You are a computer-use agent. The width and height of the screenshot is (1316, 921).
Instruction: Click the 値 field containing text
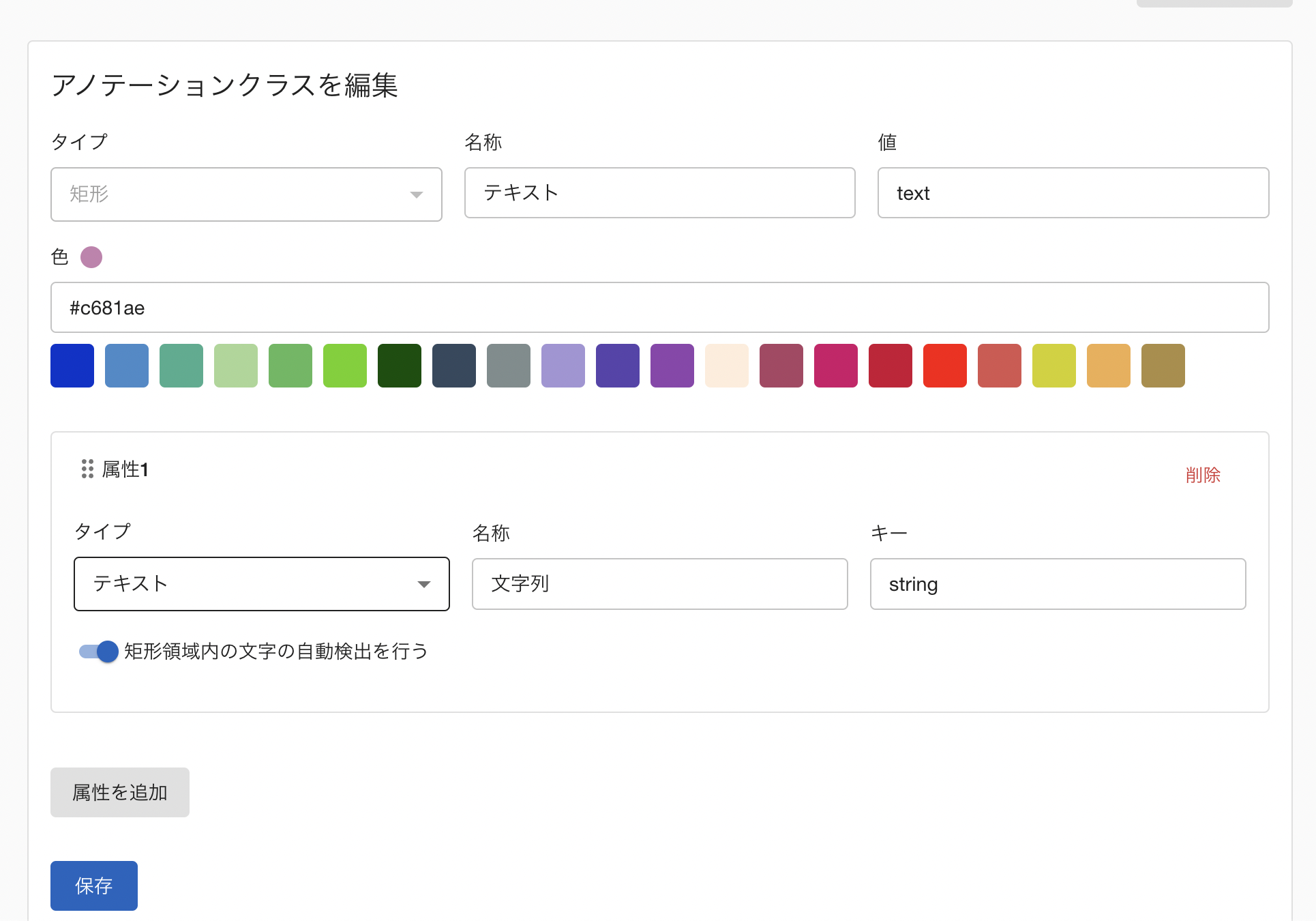click(x=1073, y=193)
